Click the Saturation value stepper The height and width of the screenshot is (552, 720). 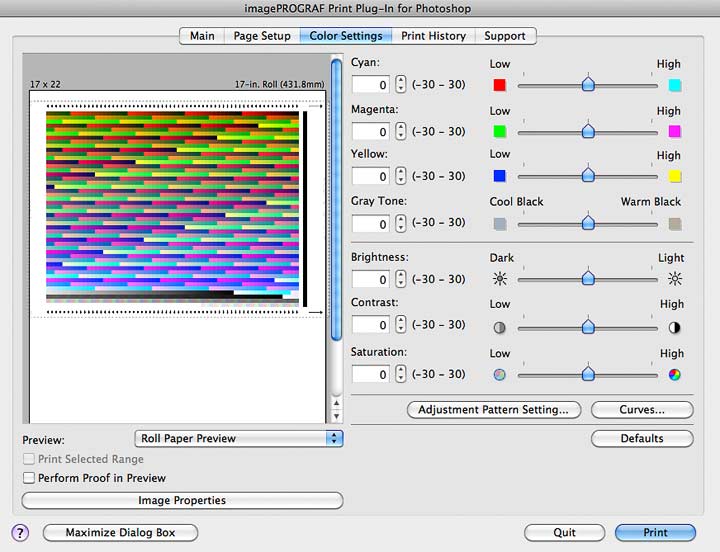[x=401, y=373]
